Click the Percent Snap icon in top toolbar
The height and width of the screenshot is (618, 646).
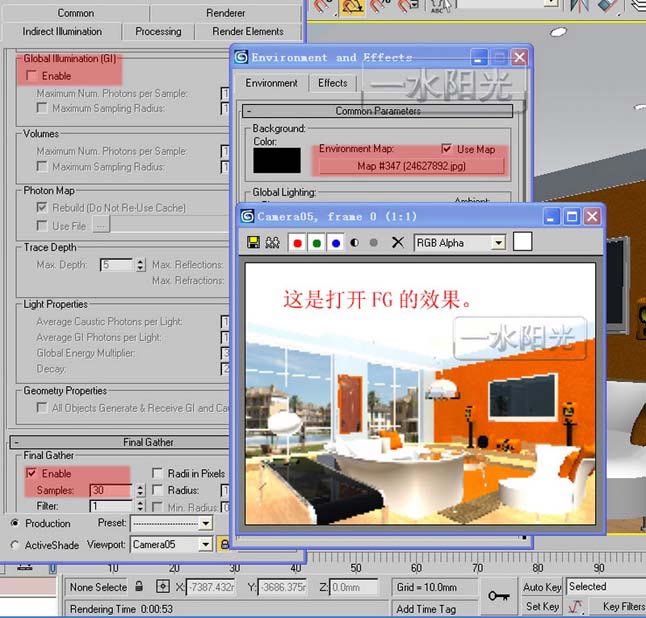(x=379, y=6)
